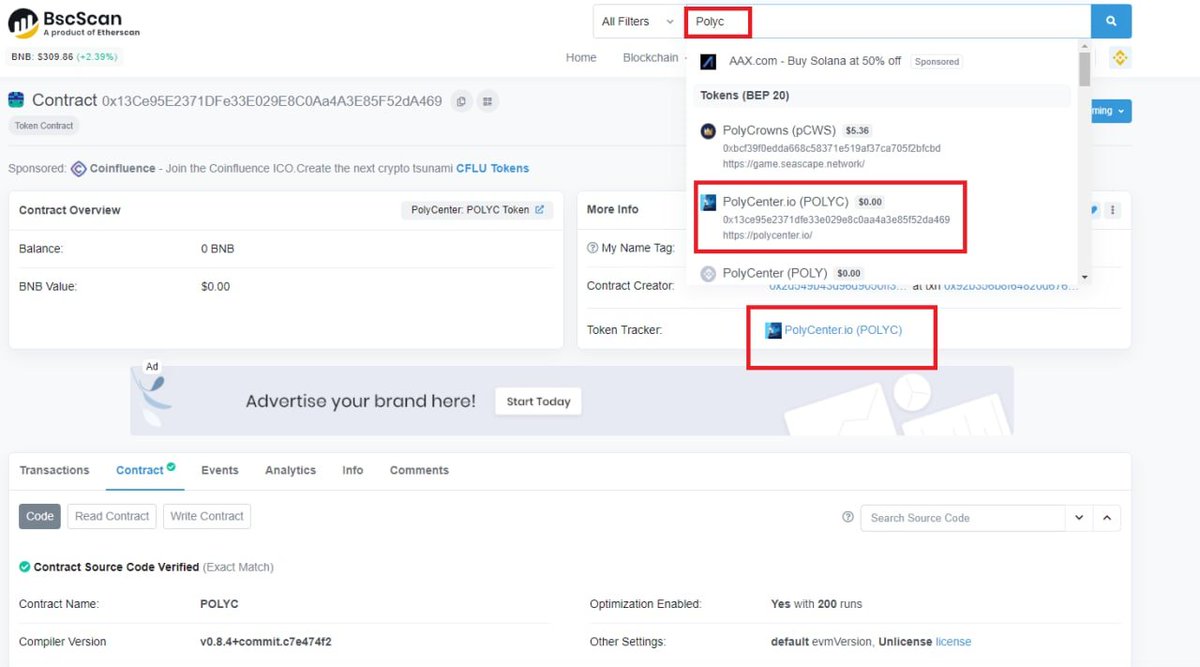The image size is (1200, 667).
Task: Click the Sponsored badge next to AAX.com
Action: 937,62
